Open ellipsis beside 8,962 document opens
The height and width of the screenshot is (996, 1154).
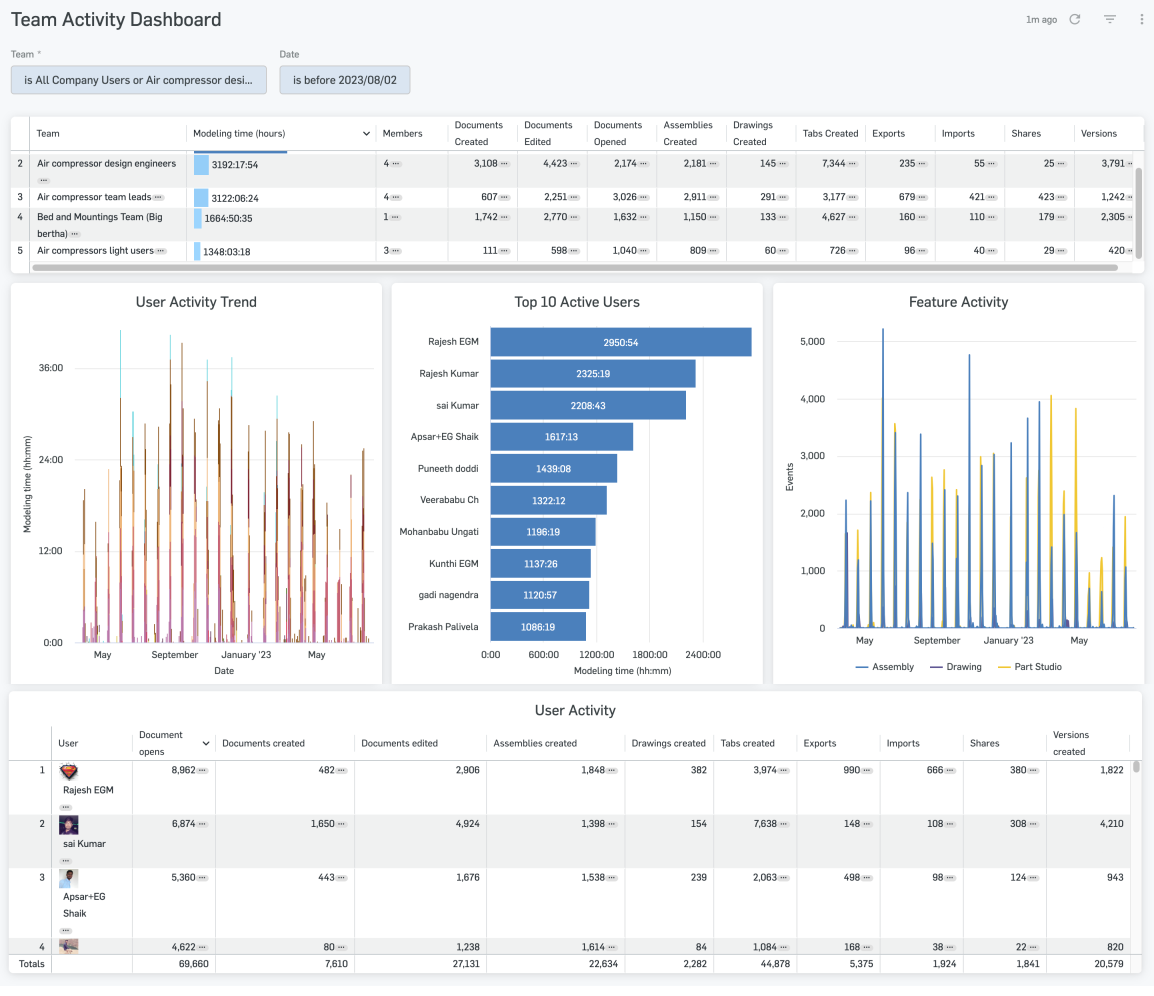(x=202, y=771)
